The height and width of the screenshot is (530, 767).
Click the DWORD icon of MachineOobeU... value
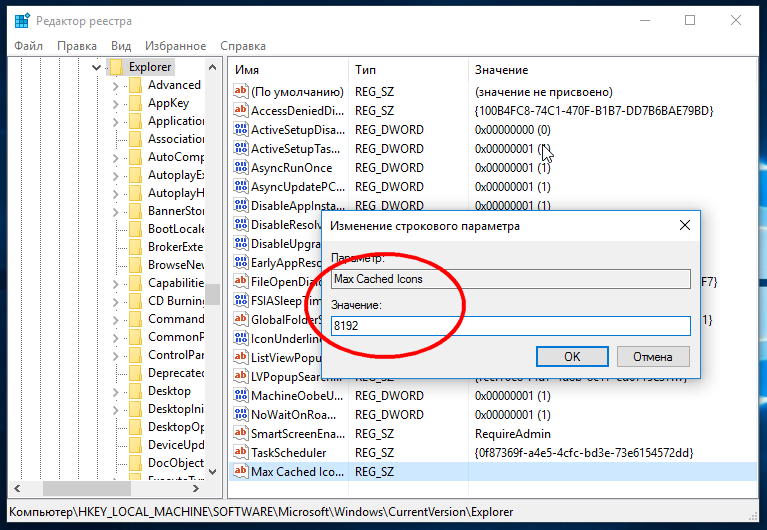pyautogui.click(x=240, y=395)
